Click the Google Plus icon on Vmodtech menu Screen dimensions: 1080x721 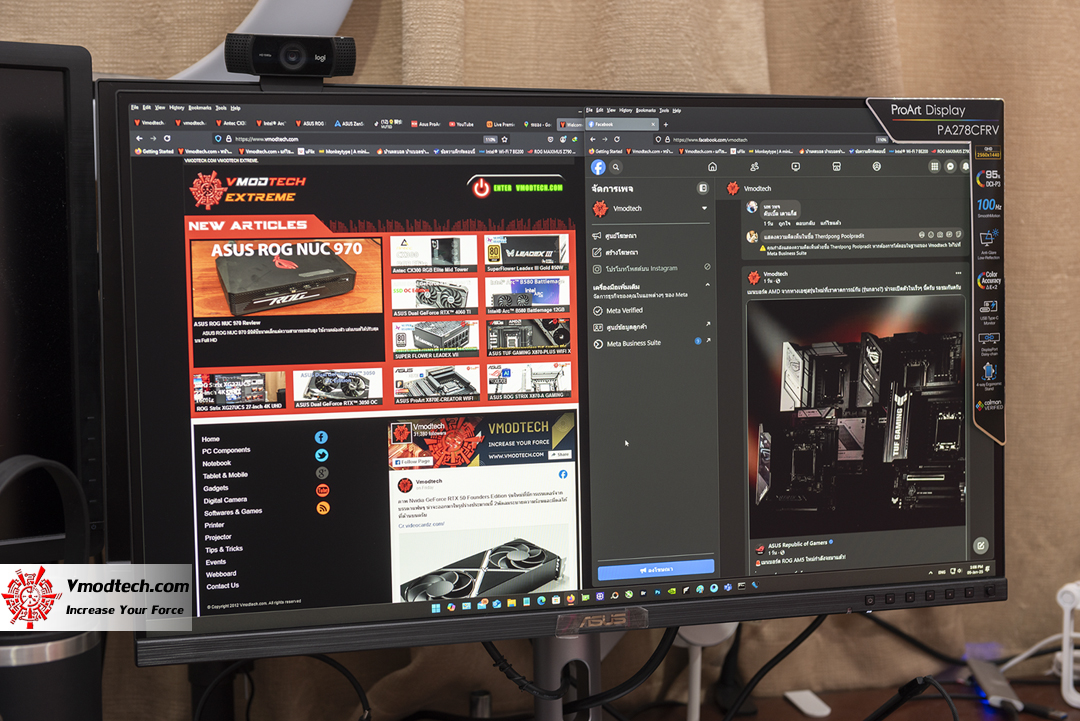click(322, 473)
